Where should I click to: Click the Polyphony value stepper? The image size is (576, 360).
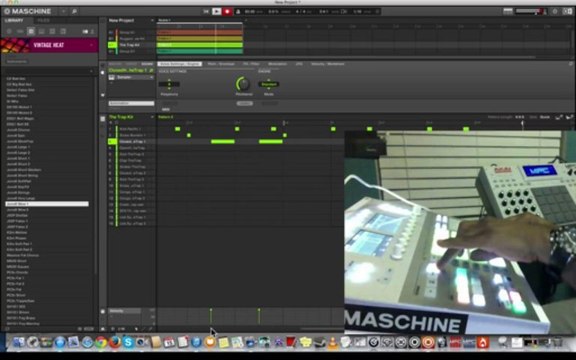pos(169,84)
